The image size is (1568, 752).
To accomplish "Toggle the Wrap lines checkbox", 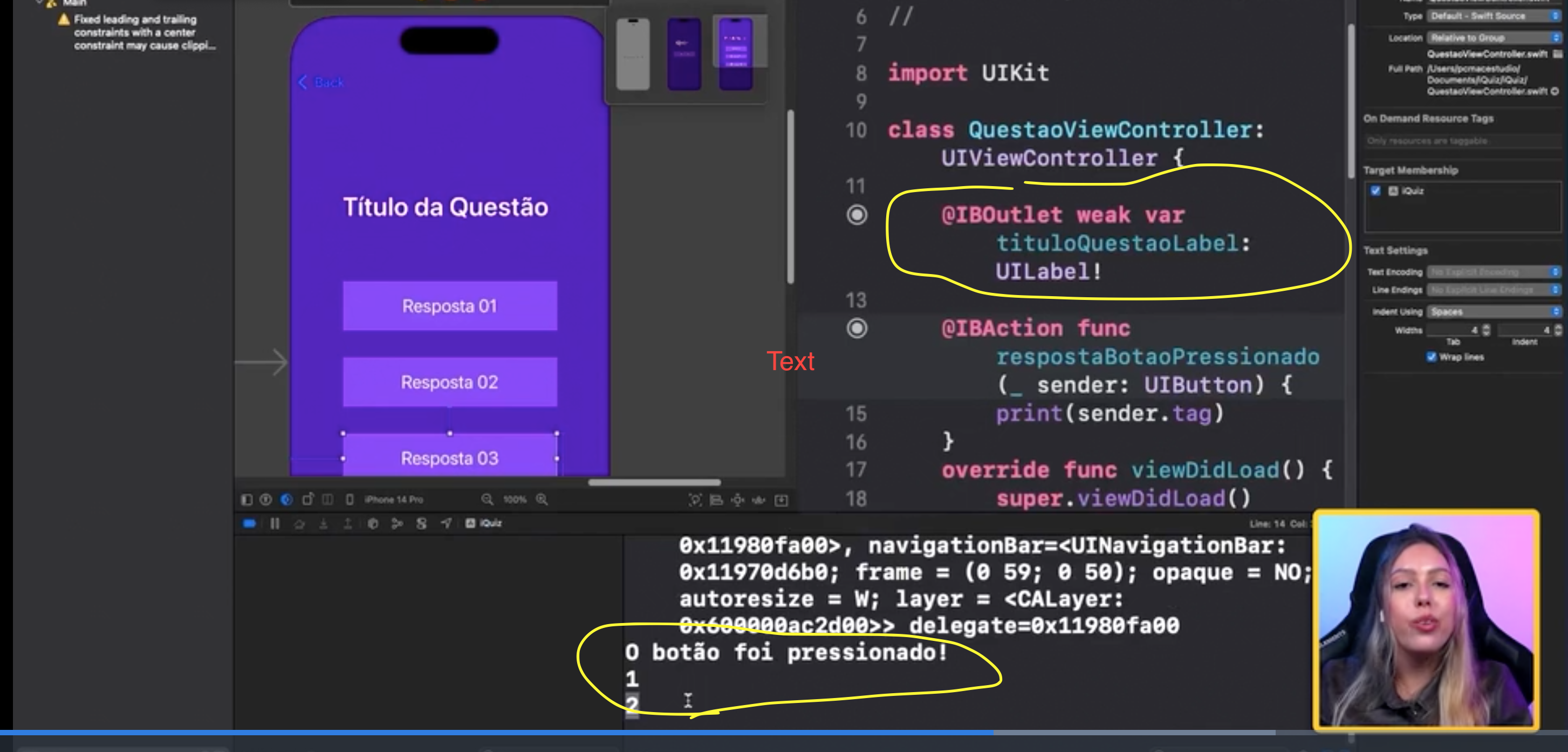I will click(x=1431, y=357).
